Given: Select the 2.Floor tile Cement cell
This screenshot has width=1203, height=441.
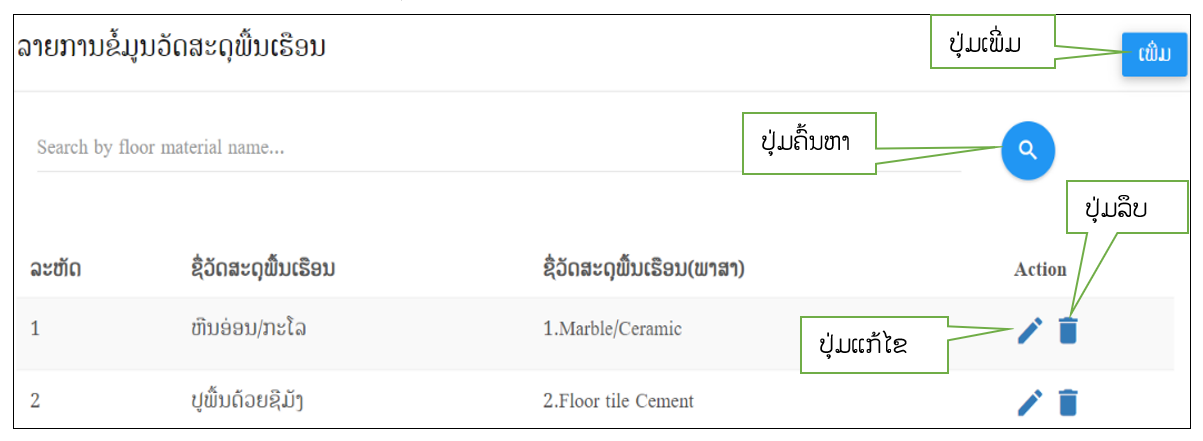Looking at the screenshot, I should tap(618, 401).
